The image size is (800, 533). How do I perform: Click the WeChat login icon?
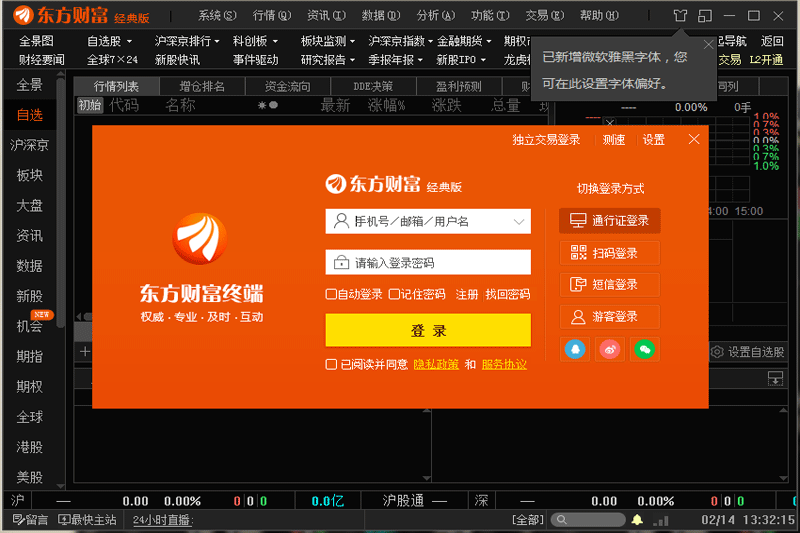645,349
